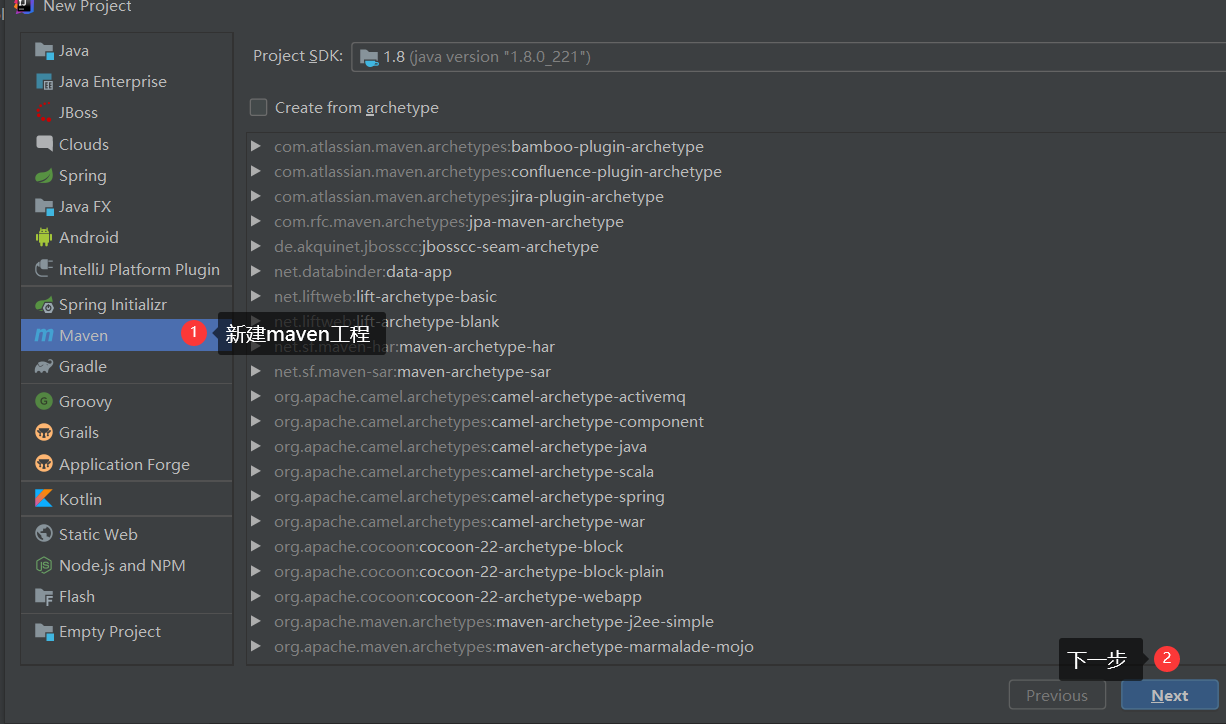1226x724 pixels.
Task: Select Application Forge label
Action: pos(124,464)
